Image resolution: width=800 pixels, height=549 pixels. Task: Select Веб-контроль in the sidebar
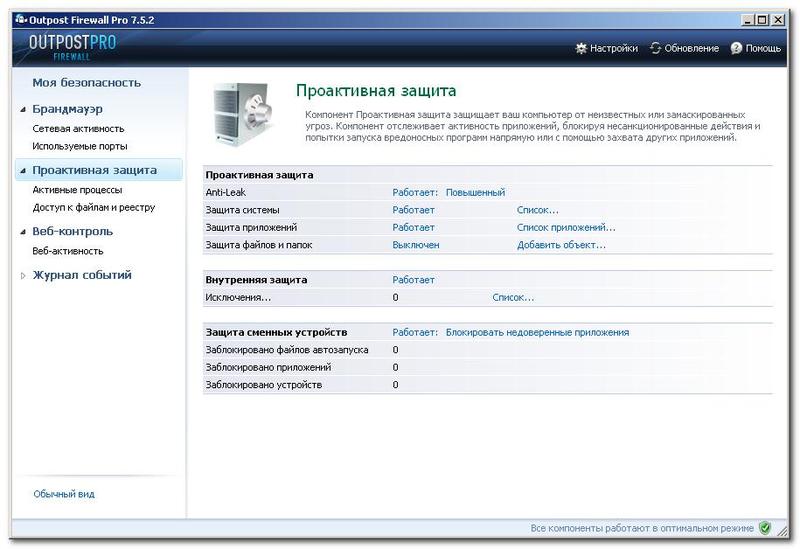[x=72, y=231]
